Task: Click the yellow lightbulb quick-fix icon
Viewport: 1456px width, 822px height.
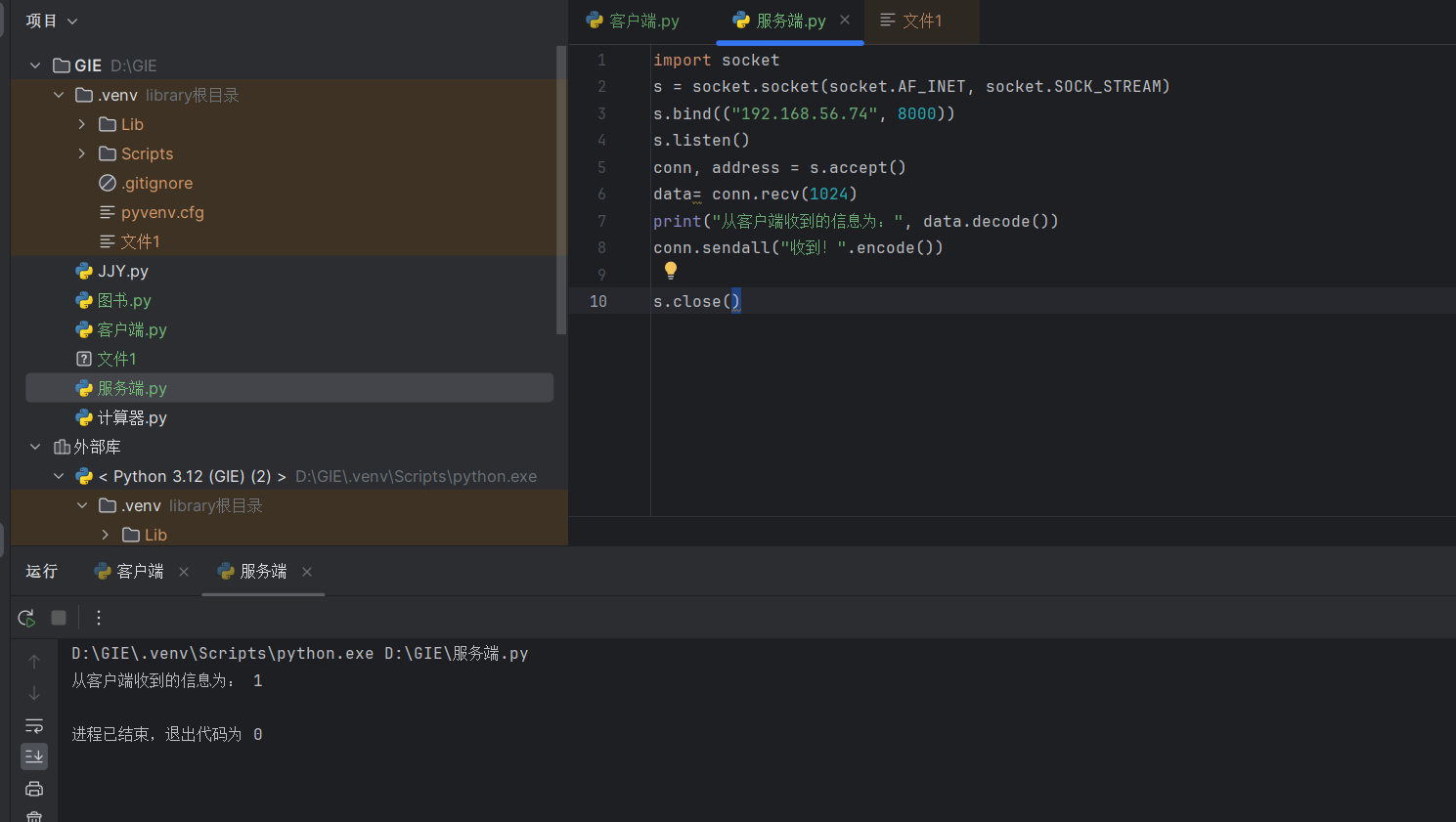Action: pos(671,270)
